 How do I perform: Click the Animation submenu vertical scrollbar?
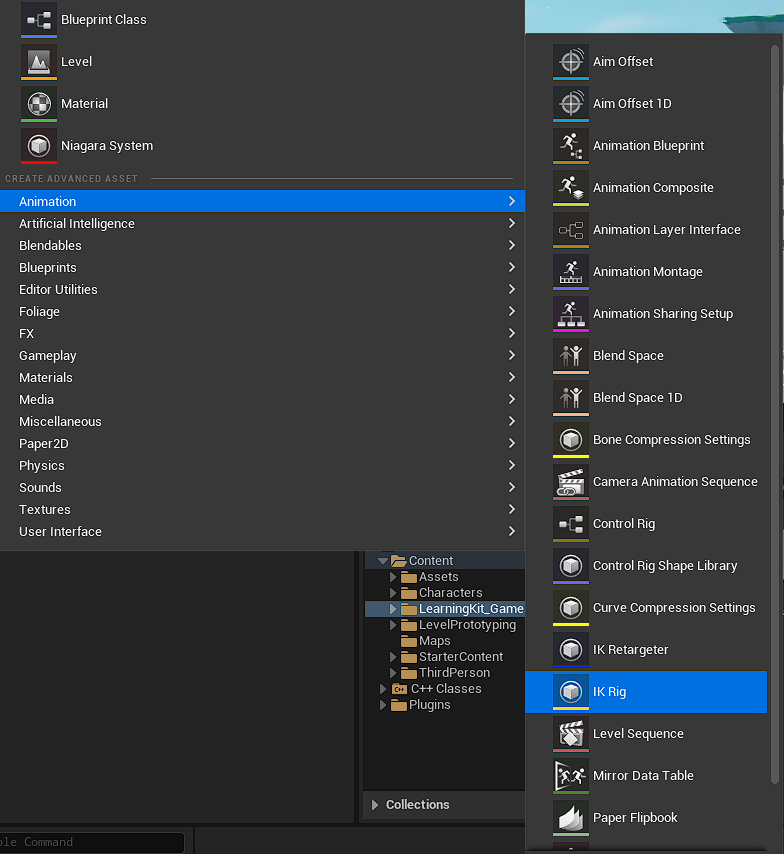coord(775,414)
